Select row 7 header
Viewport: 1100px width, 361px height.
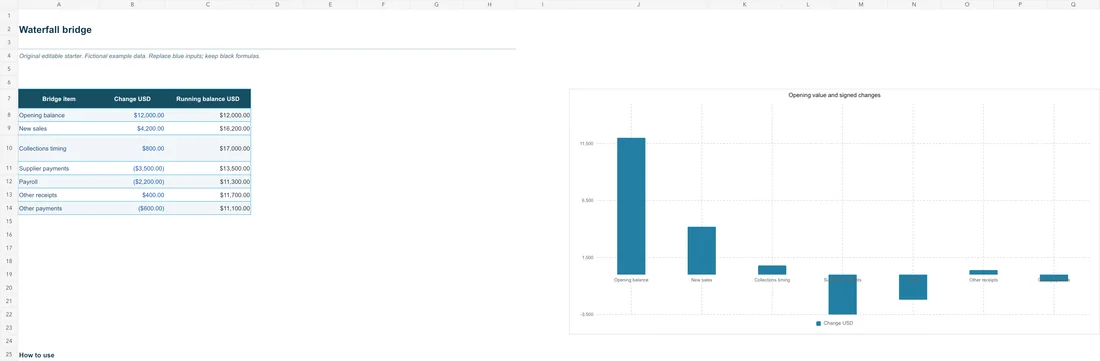point(8,99)
